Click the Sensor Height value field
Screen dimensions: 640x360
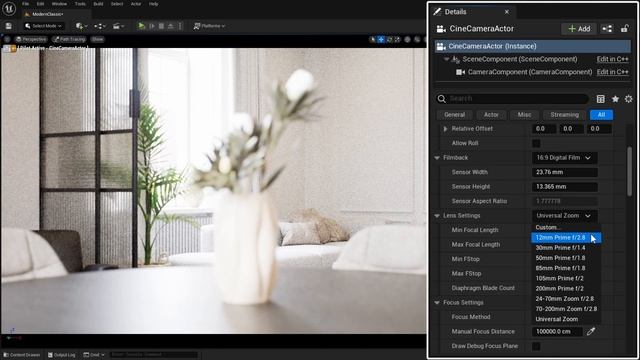[565, 187]
